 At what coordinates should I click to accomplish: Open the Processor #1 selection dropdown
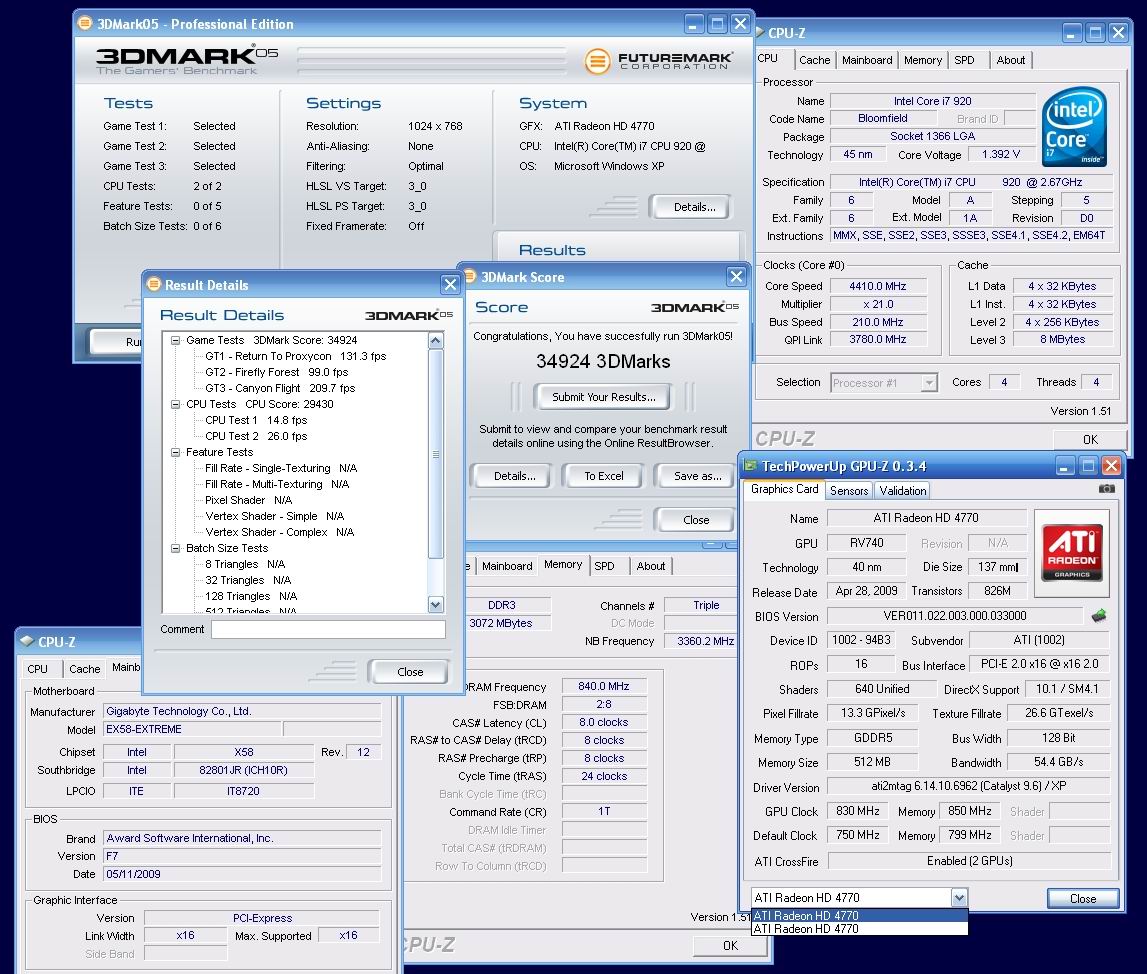(x=929, y=382)
